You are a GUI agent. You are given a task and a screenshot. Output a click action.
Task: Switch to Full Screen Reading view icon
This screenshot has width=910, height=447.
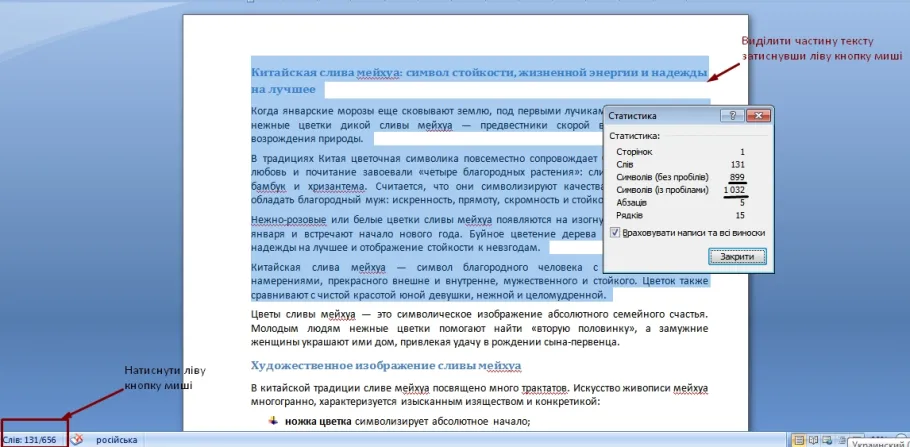pos(814,440)
